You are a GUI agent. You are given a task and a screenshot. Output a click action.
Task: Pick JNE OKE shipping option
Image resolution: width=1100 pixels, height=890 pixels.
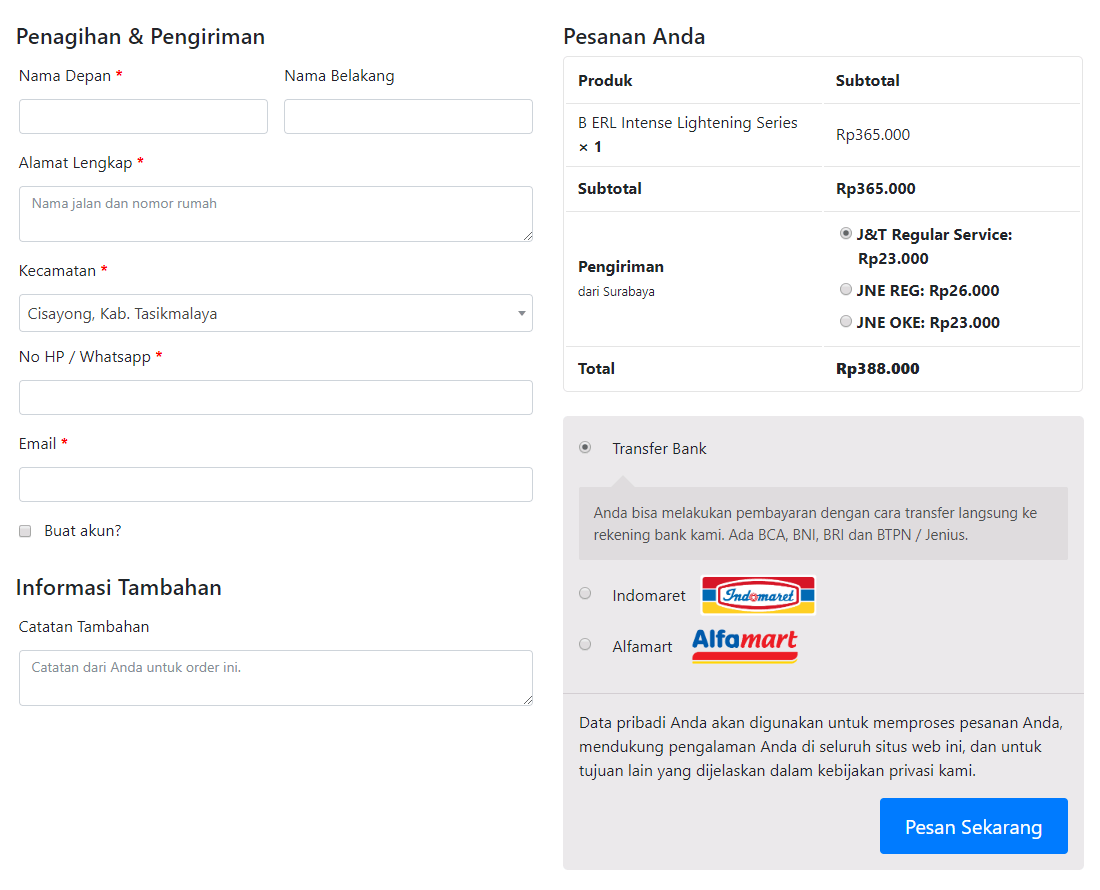(846, 322)
